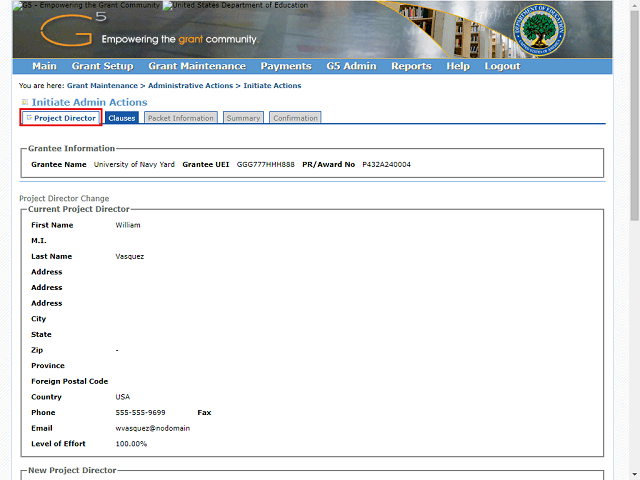Click the New Project Director section label

pos(72,470)
